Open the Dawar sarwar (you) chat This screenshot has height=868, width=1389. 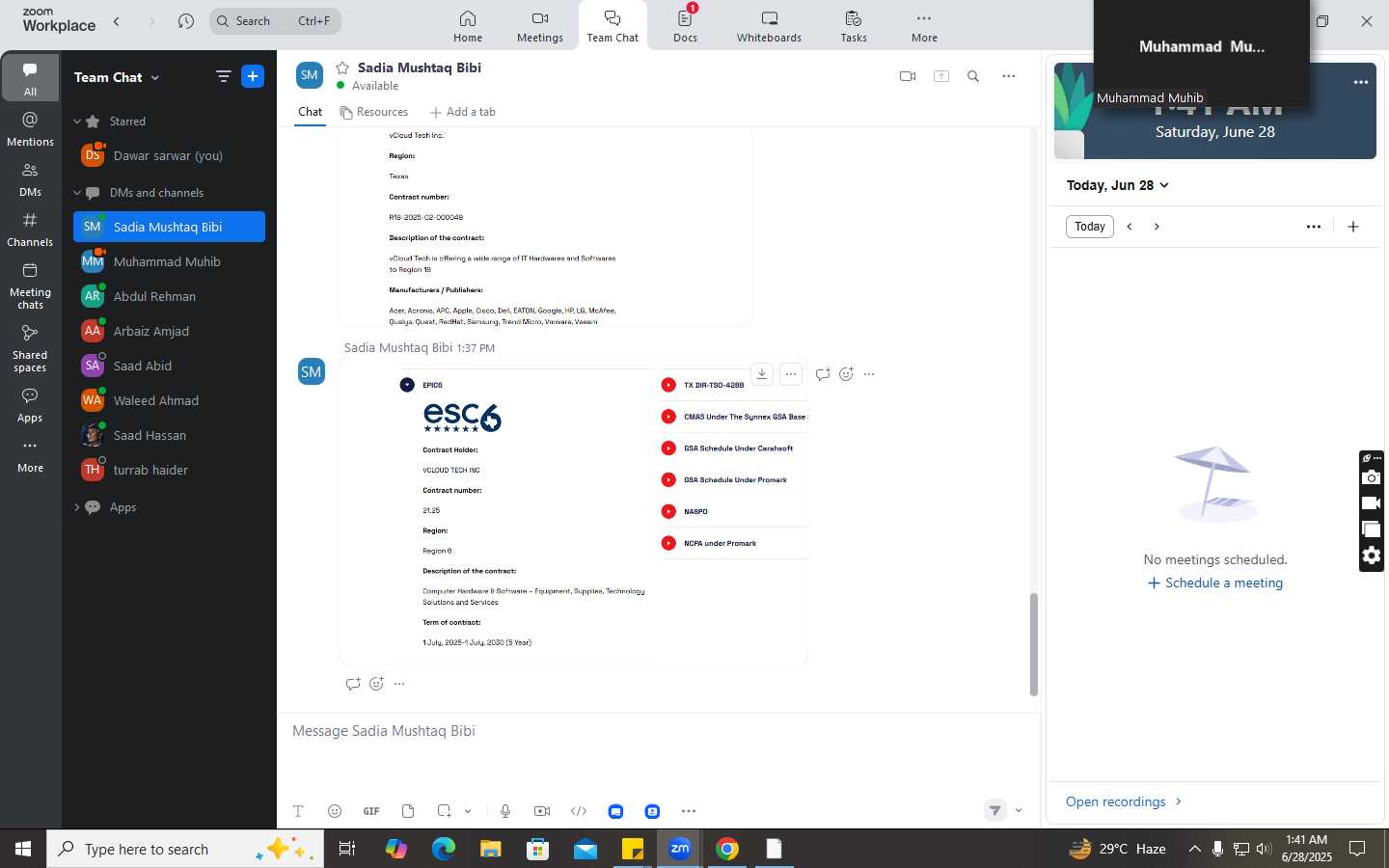coord(169,155)
